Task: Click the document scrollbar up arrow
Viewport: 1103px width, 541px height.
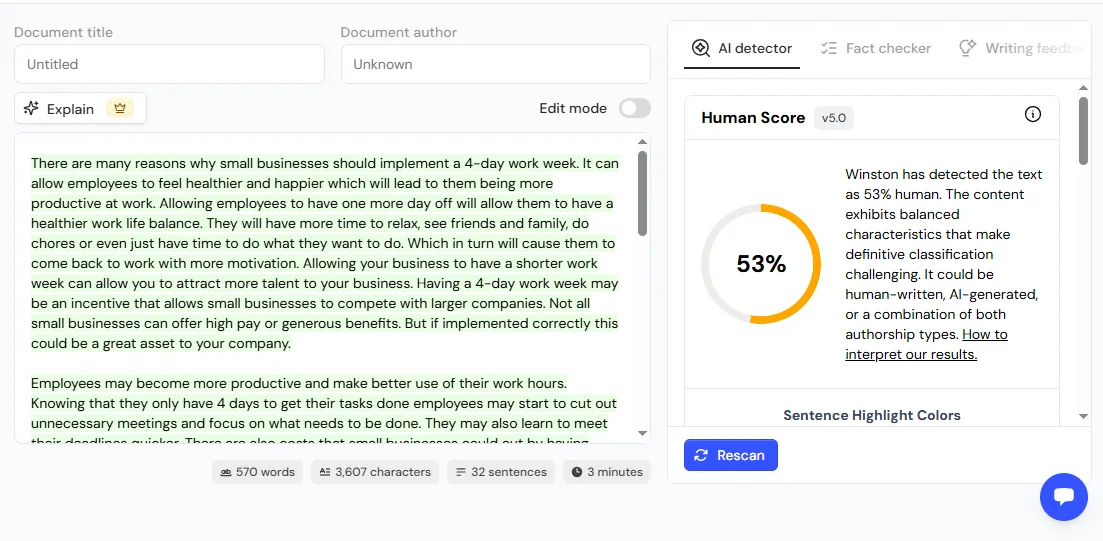Action: click(642, 141)
